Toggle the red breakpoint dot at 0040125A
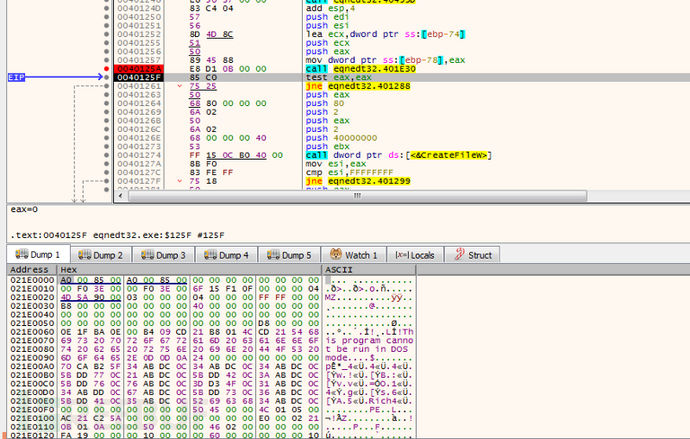The height and width of the screenshot is (439, 690). pos(106,69)
